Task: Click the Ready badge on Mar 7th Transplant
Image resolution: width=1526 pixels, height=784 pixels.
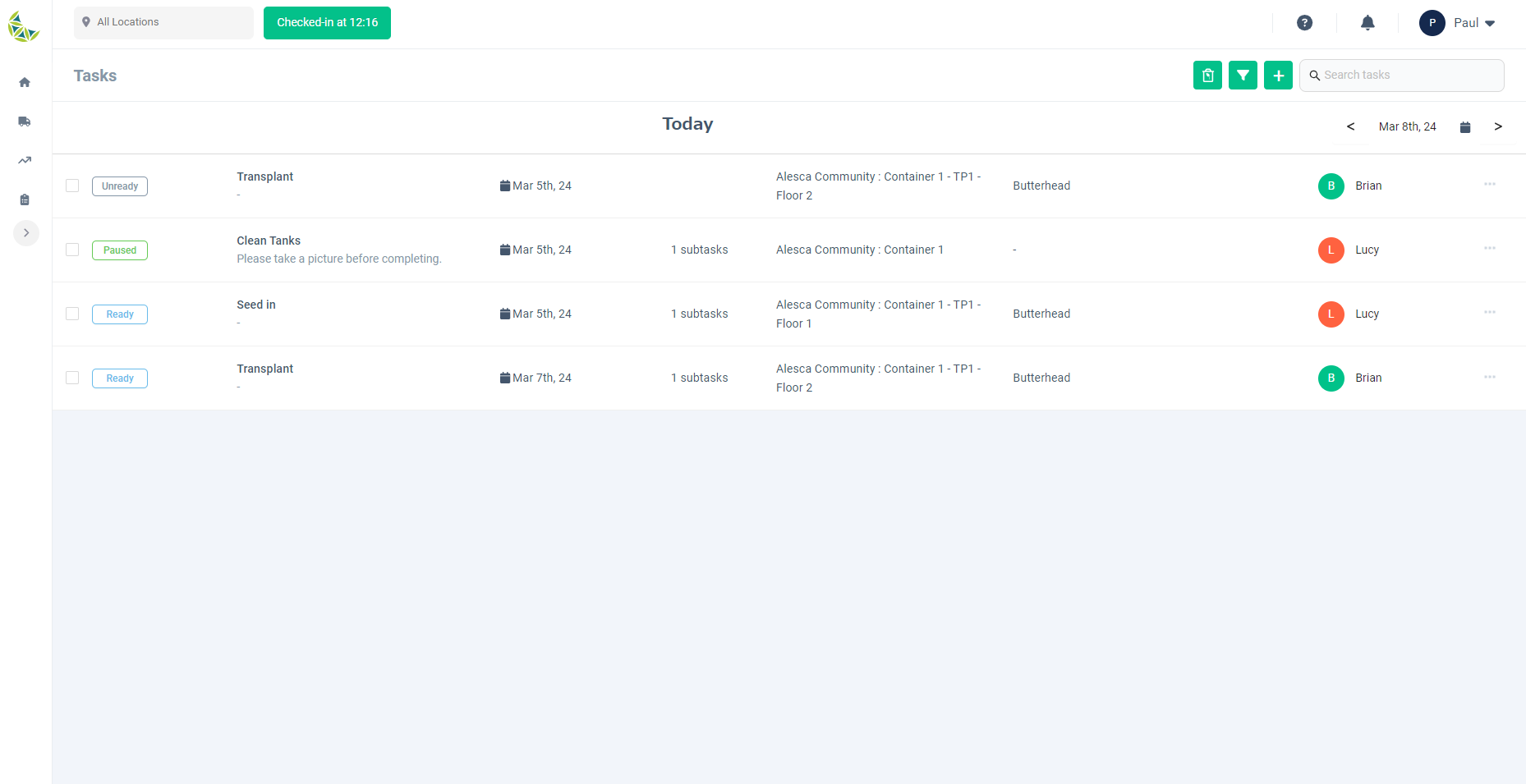Action: [x=120, y=378]
